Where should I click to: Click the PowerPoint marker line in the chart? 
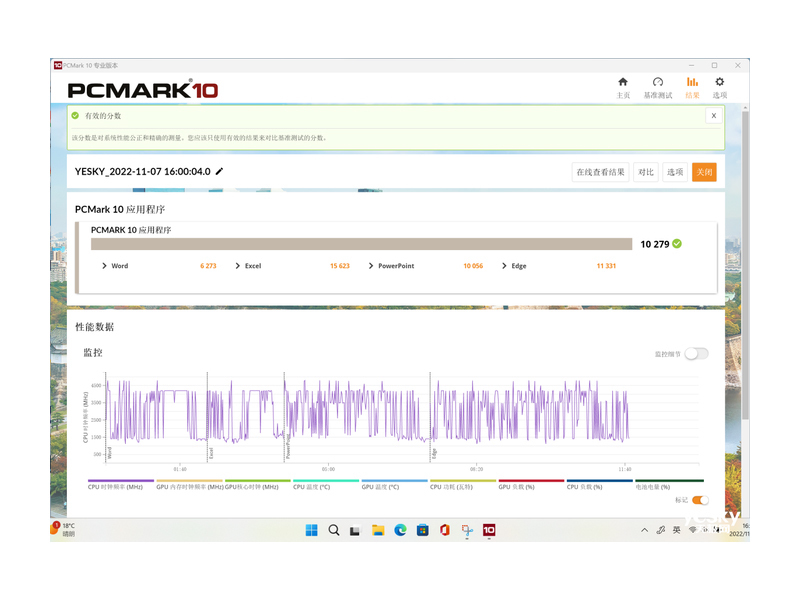284,416
